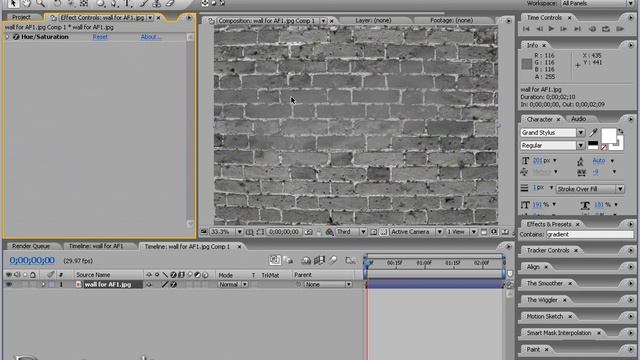Hide shy layers button in timeline
640x360 pixels.
[306, 260]
